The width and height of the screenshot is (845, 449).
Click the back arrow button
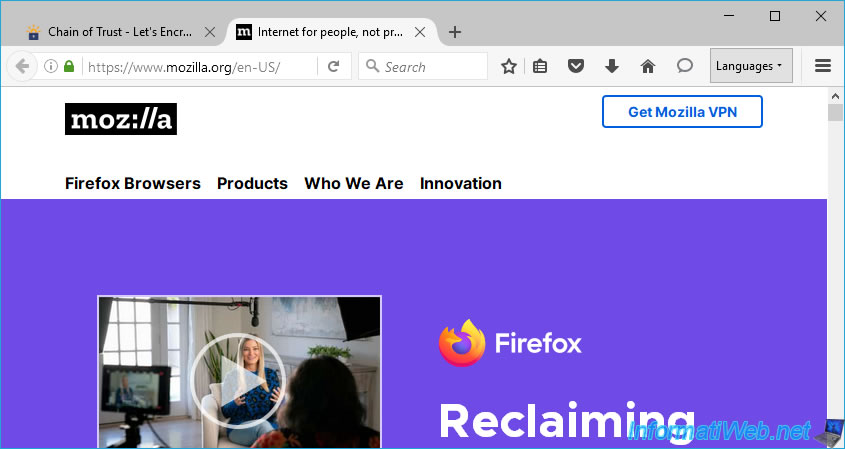[x=22, y=66]
